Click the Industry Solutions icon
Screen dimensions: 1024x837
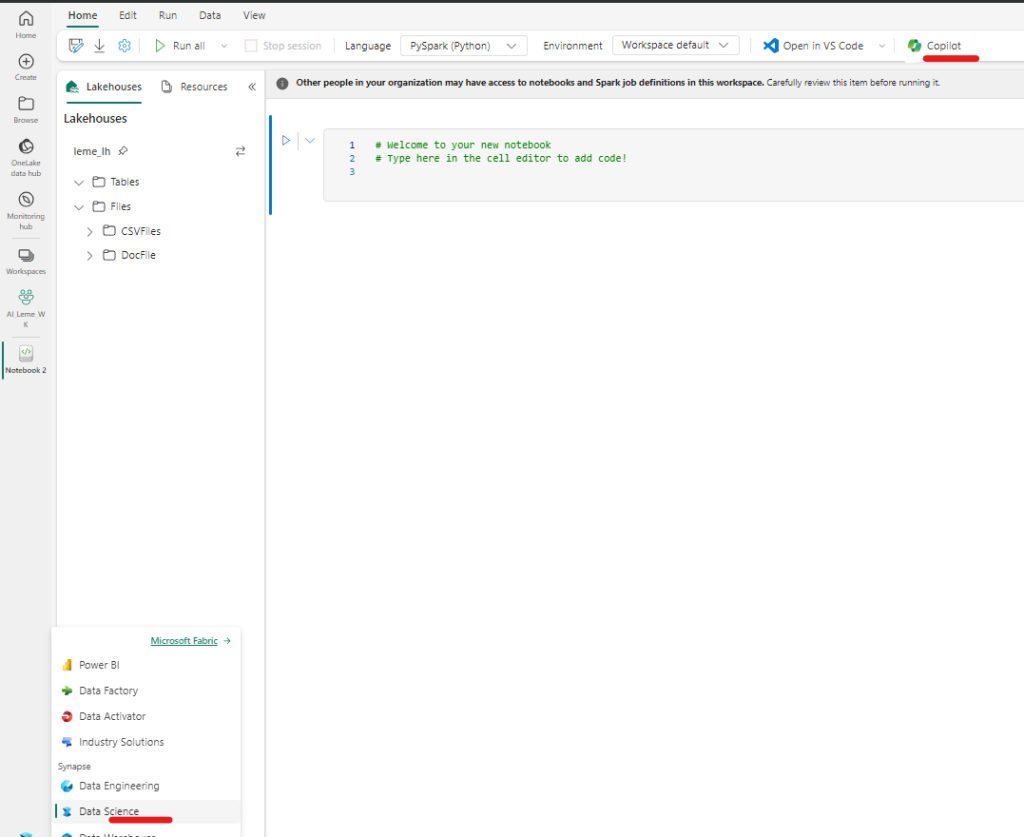coord(67,742)
